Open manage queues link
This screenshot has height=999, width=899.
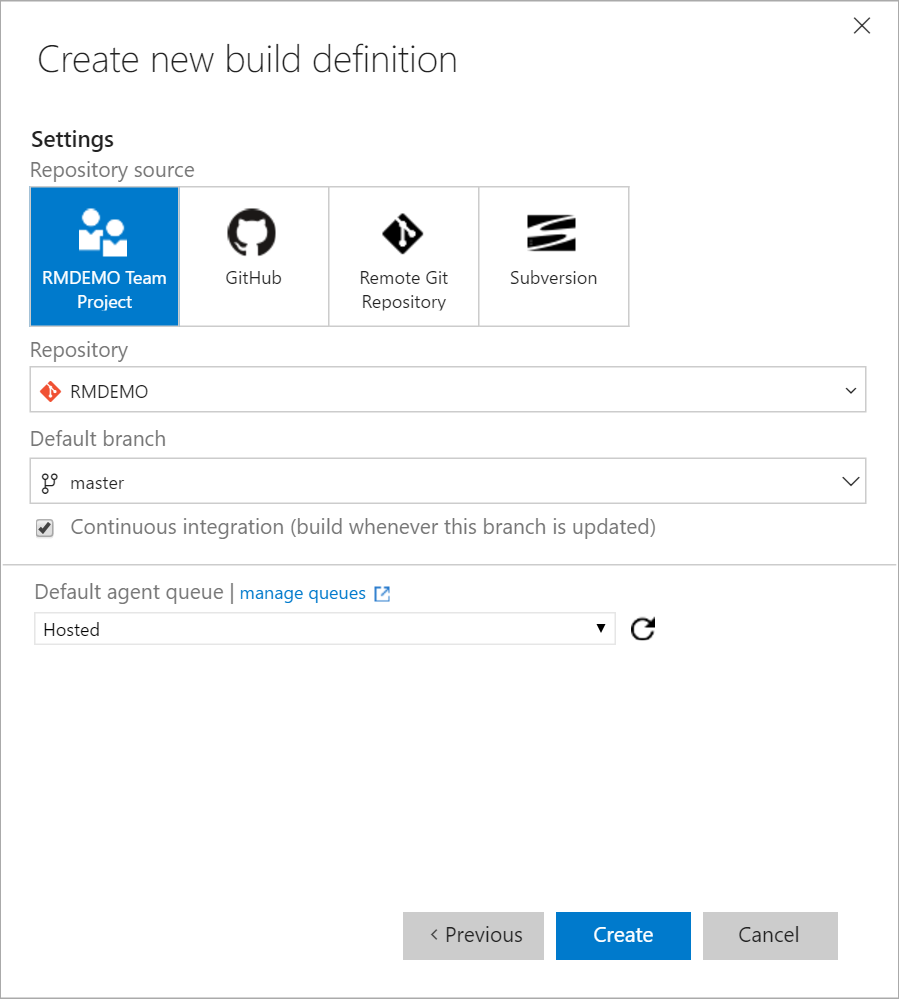click(x=302, y=593)
